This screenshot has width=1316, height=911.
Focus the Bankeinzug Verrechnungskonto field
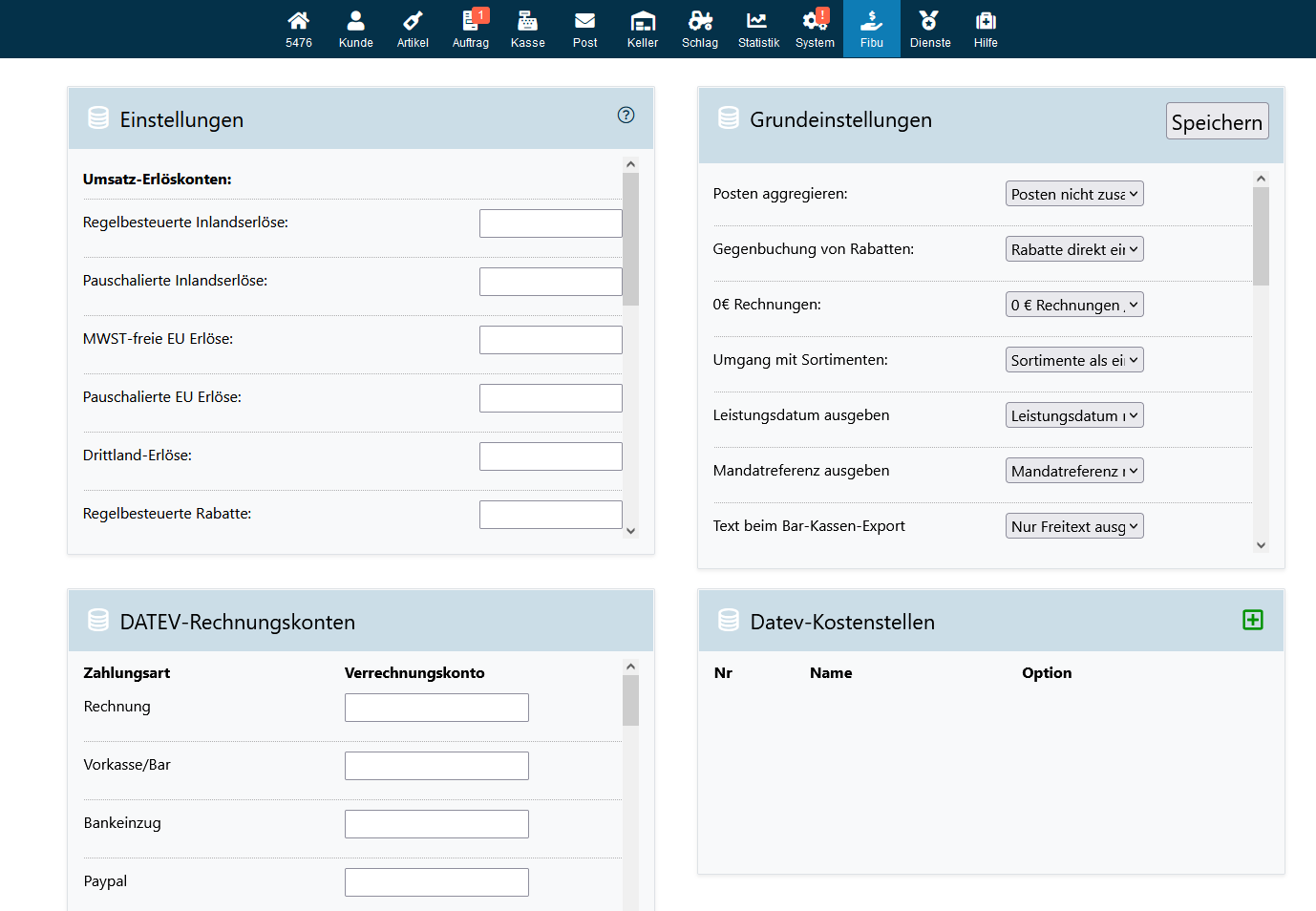point(436,824)
